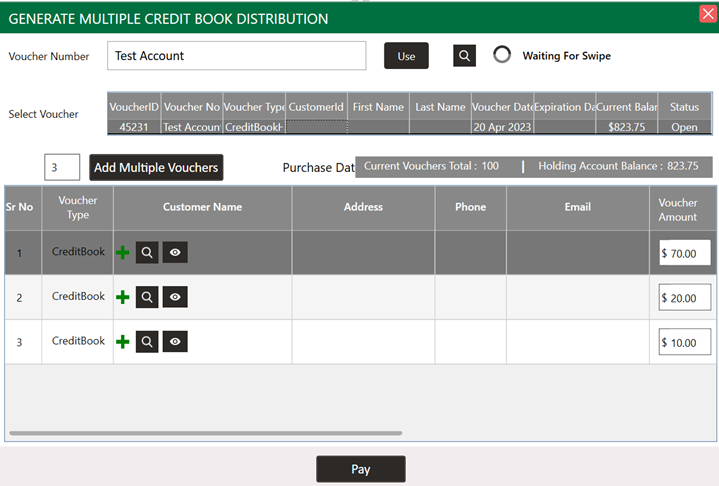Click the voucher count field showing 3
Image resolution: width=719 pixels, height=486 pixels.
pyautogui.click(x=62, y=167)
